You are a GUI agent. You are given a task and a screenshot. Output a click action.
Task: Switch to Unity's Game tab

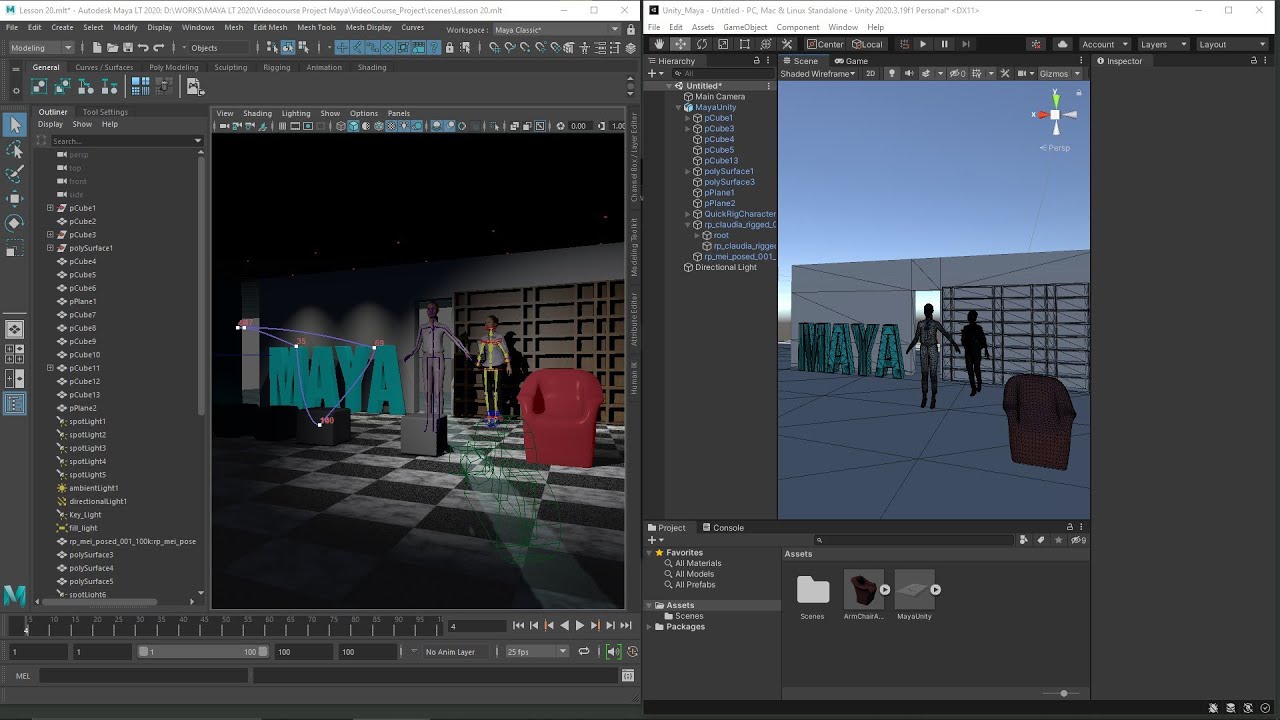pyautogui.click(x=851, y=61)
